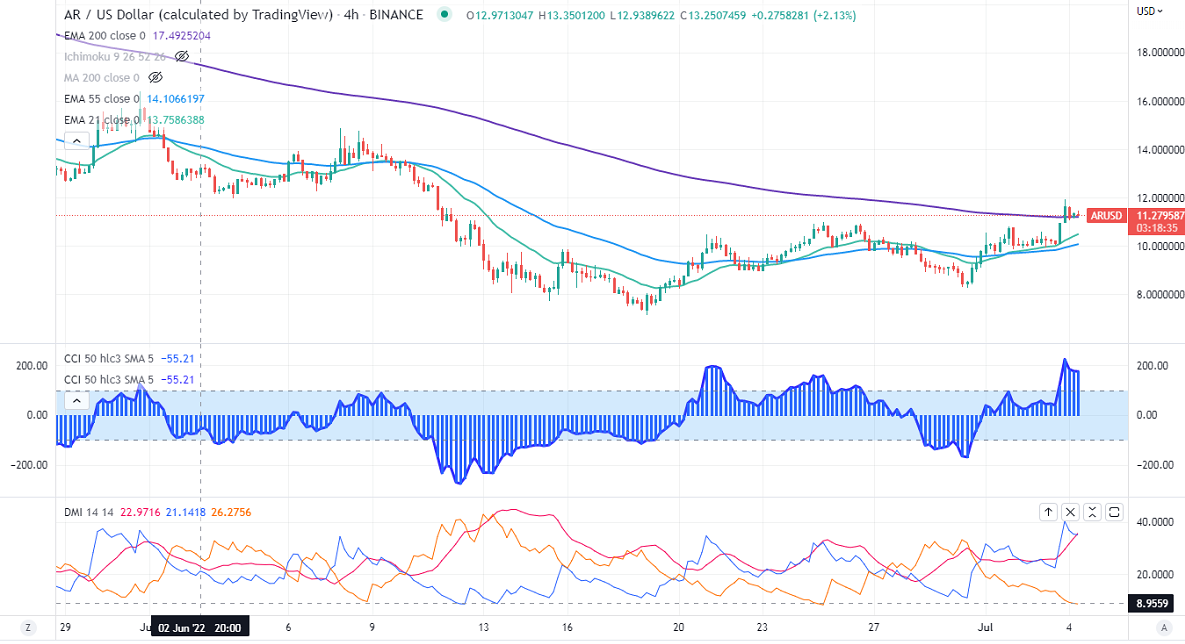Viewport: 1185px width, 644px height.
Task: Click the 8.000000 price axis label
Action: point(1160,295)
